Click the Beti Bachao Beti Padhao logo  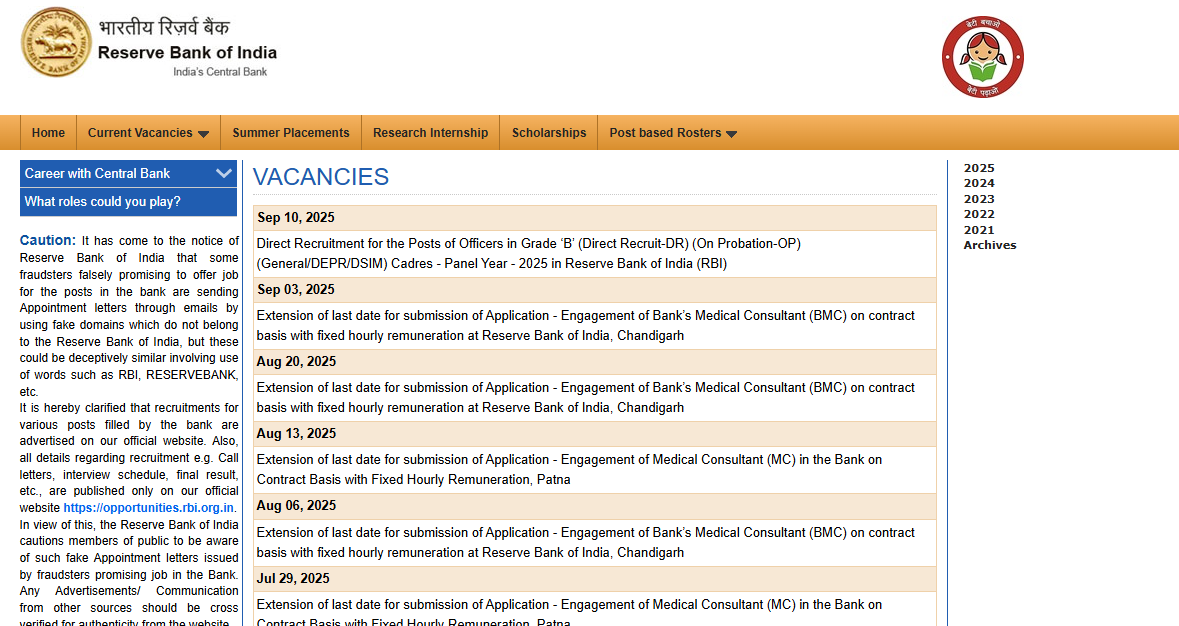pyautogui.click(x=982, y=56)
